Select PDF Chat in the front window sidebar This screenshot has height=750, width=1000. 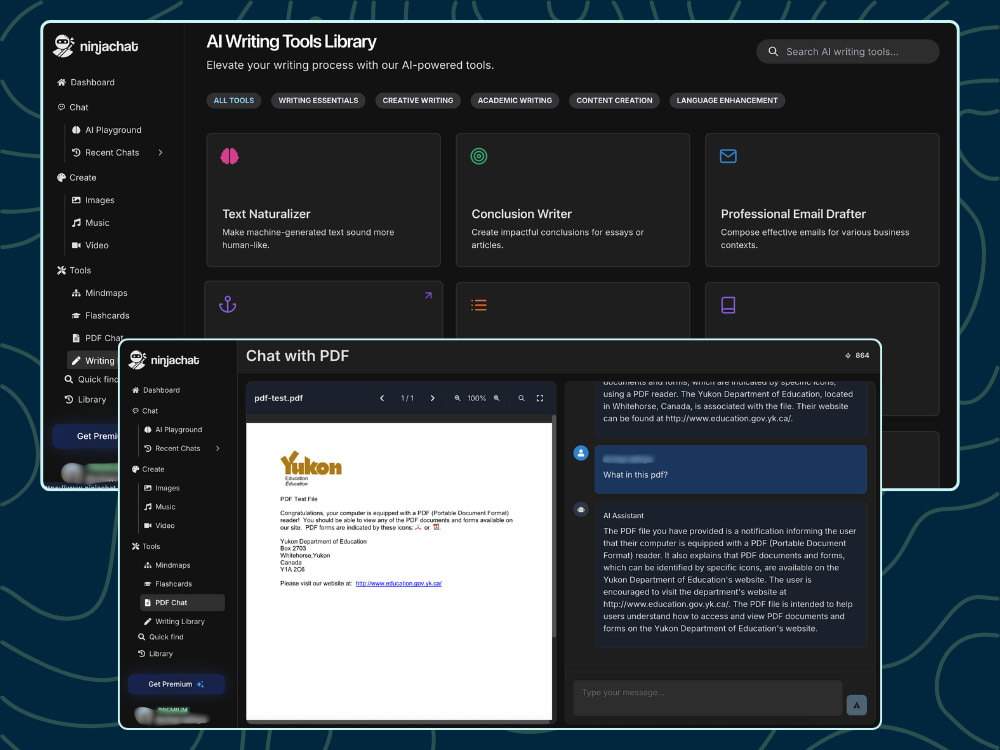[182, 603]
